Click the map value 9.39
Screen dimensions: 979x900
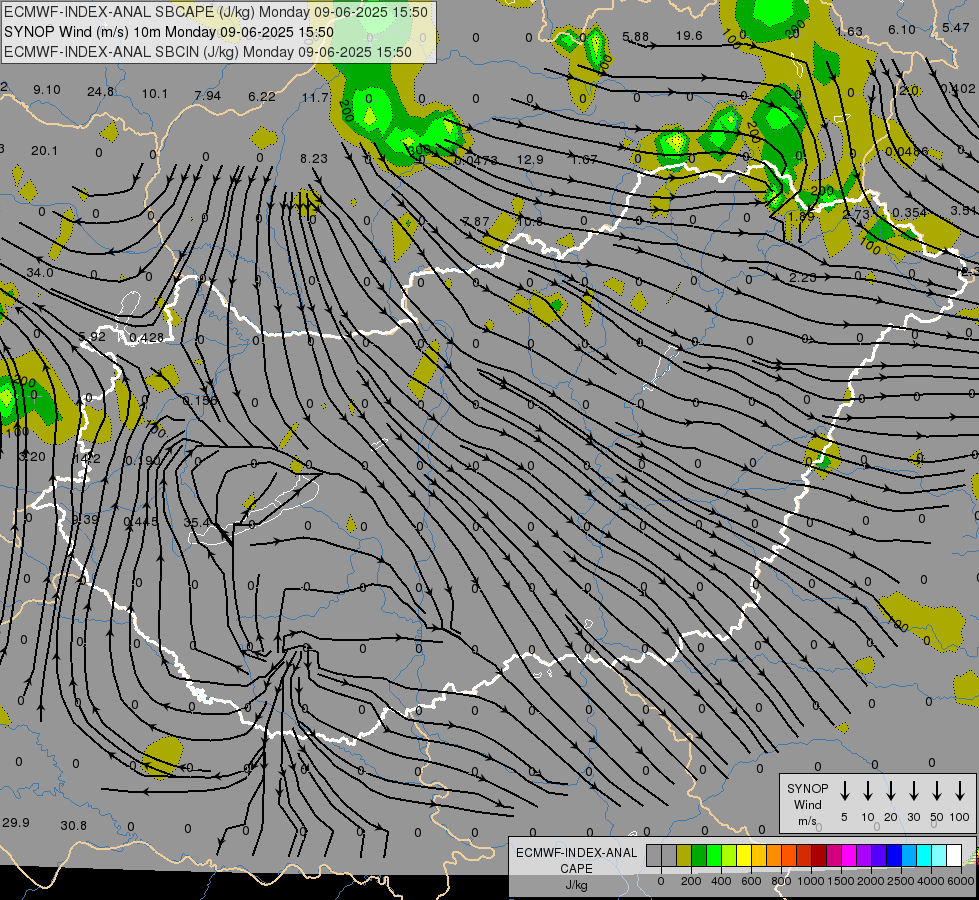(85, 520)
